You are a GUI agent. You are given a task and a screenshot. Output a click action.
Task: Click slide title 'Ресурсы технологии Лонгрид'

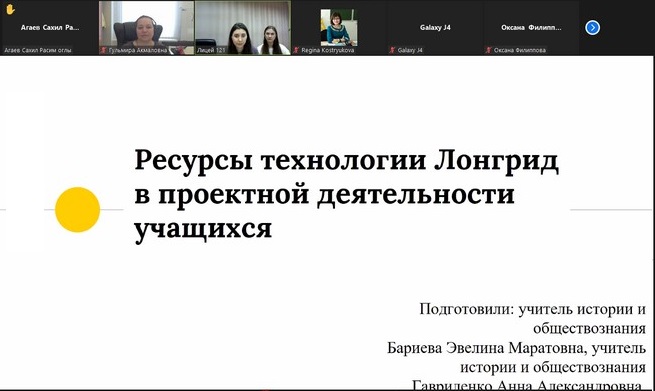(x=346, y=161)
